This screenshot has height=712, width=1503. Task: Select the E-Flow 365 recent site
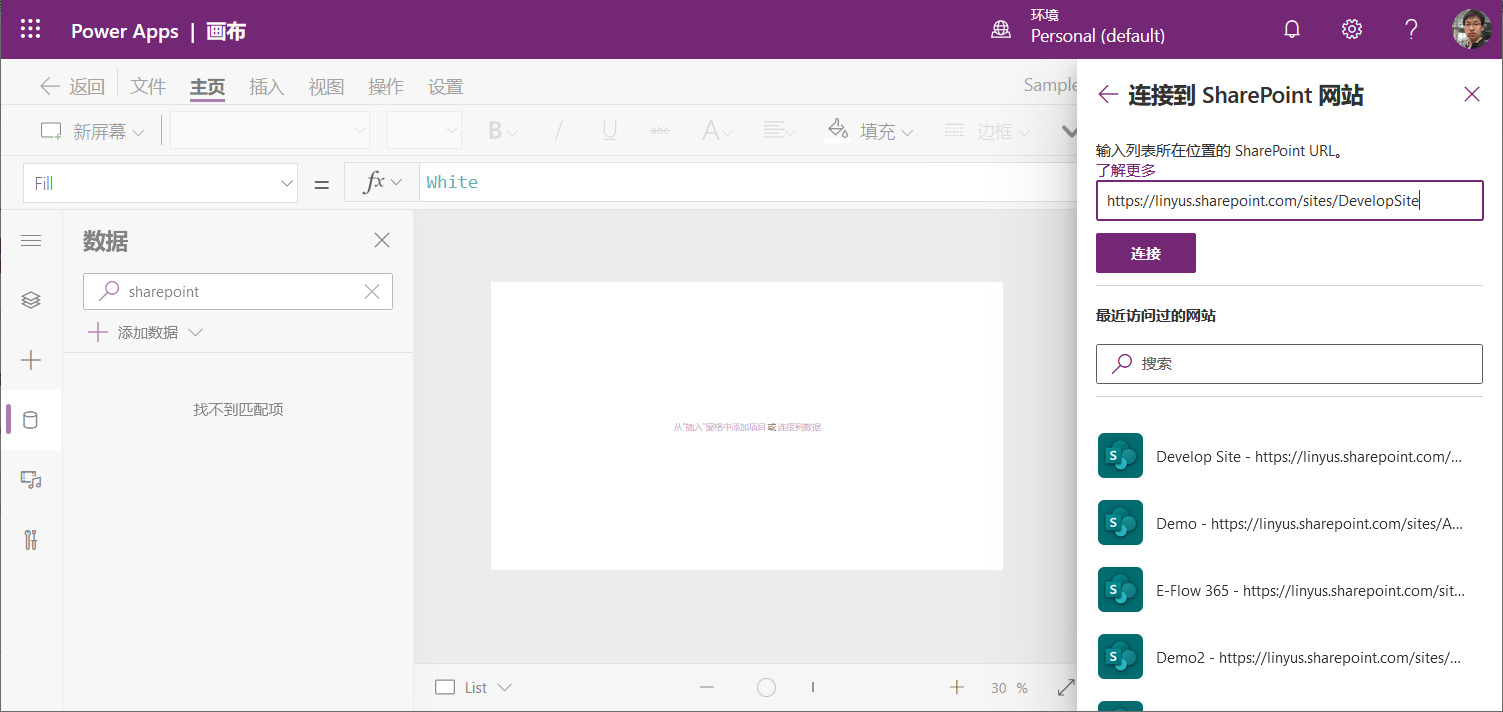tap(1289, 590)
